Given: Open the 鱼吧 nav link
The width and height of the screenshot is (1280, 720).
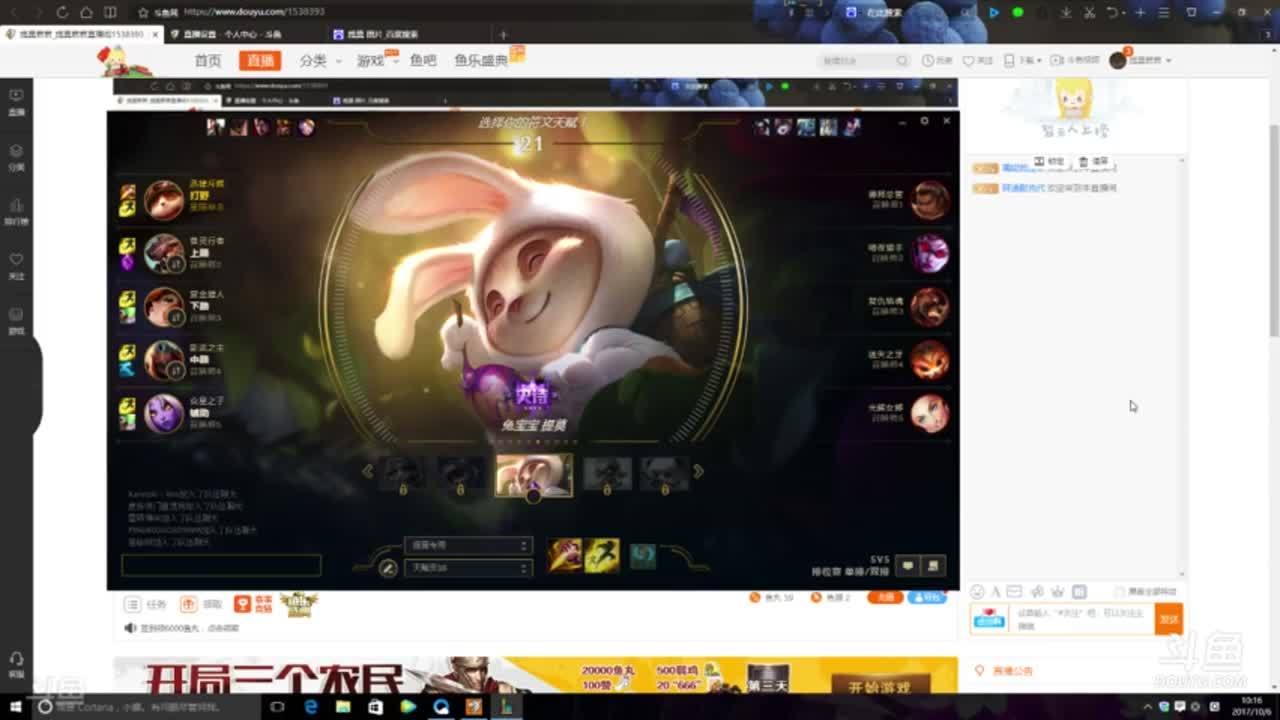Looking at the screenshot, I should pyautogui.click(x=423, y=61).
